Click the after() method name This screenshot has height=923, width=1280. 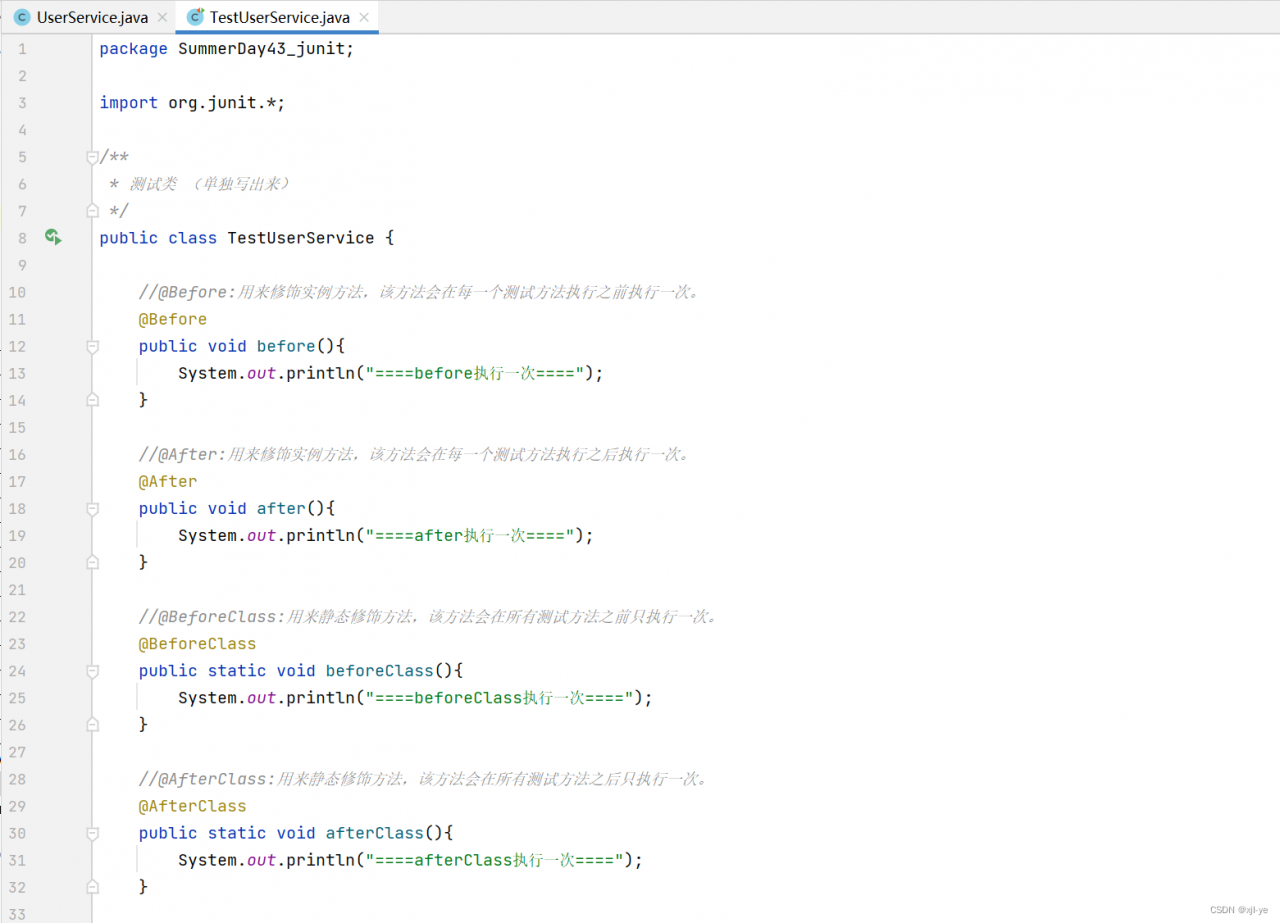point(282,508)
